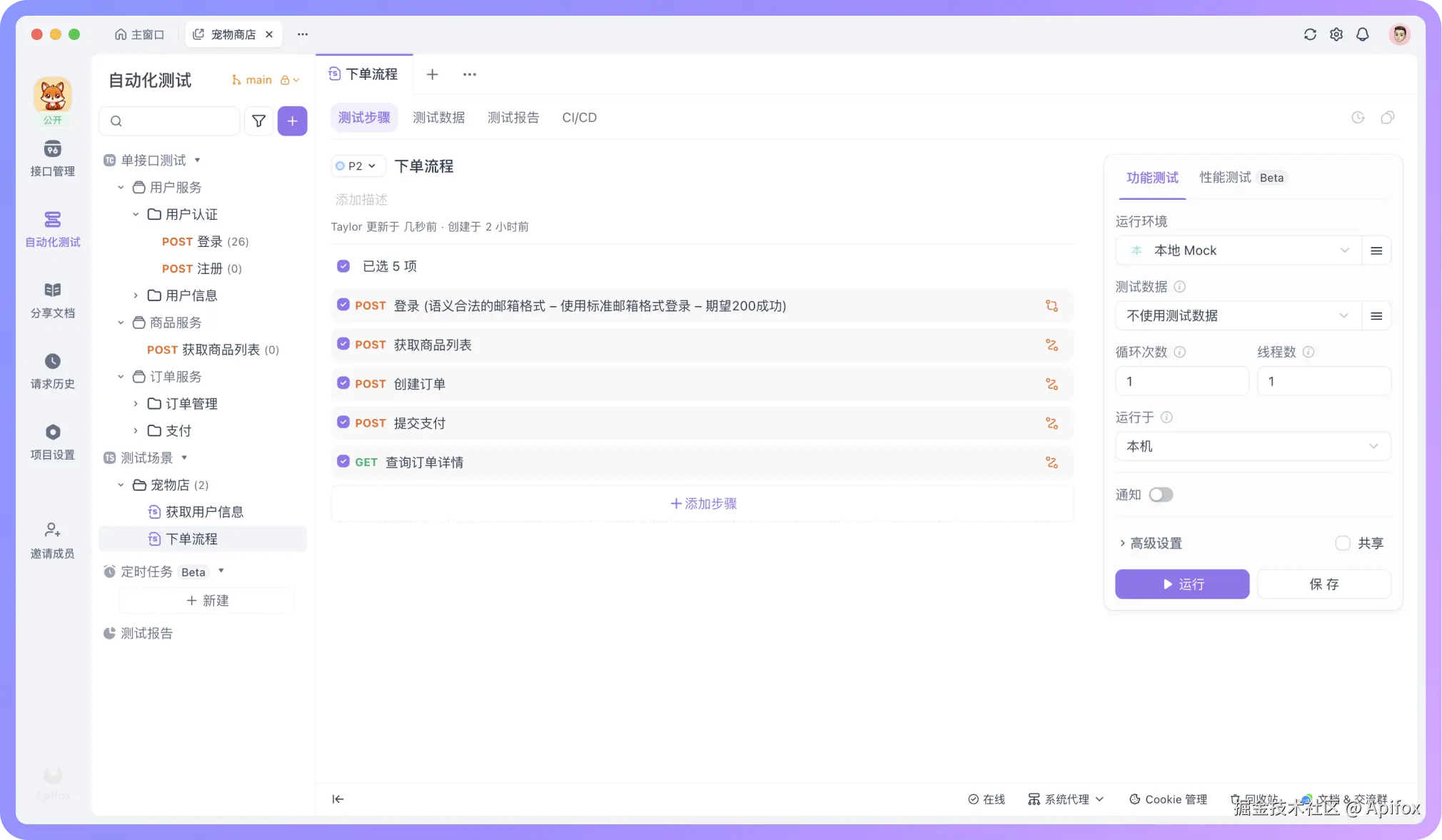Viewport: 1442px width, 840px height.
Task: Expand 高级设置 section
Action: tap(1151, 543)
